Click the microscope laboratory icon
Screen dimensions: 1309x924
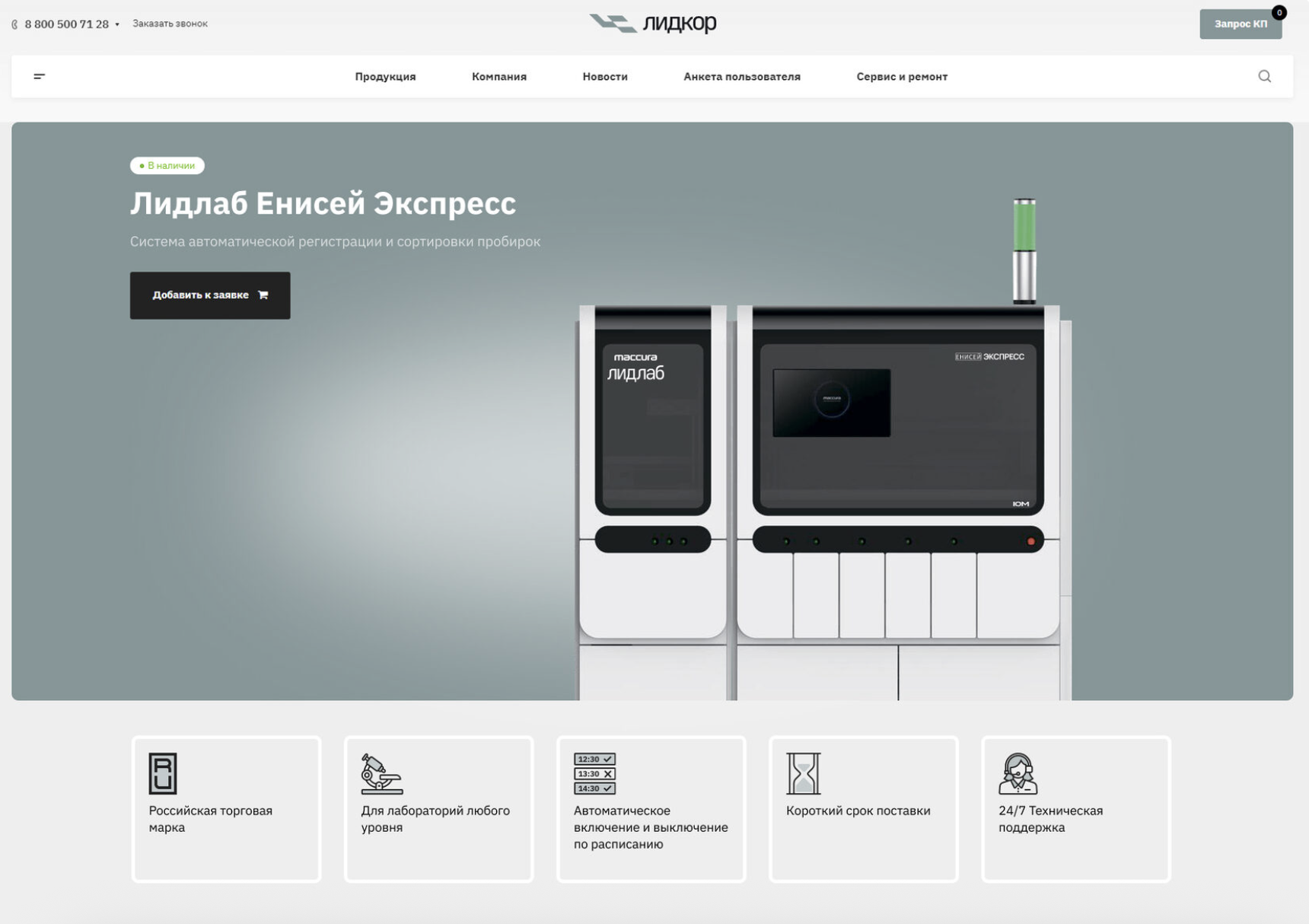[x=381, y=773]
